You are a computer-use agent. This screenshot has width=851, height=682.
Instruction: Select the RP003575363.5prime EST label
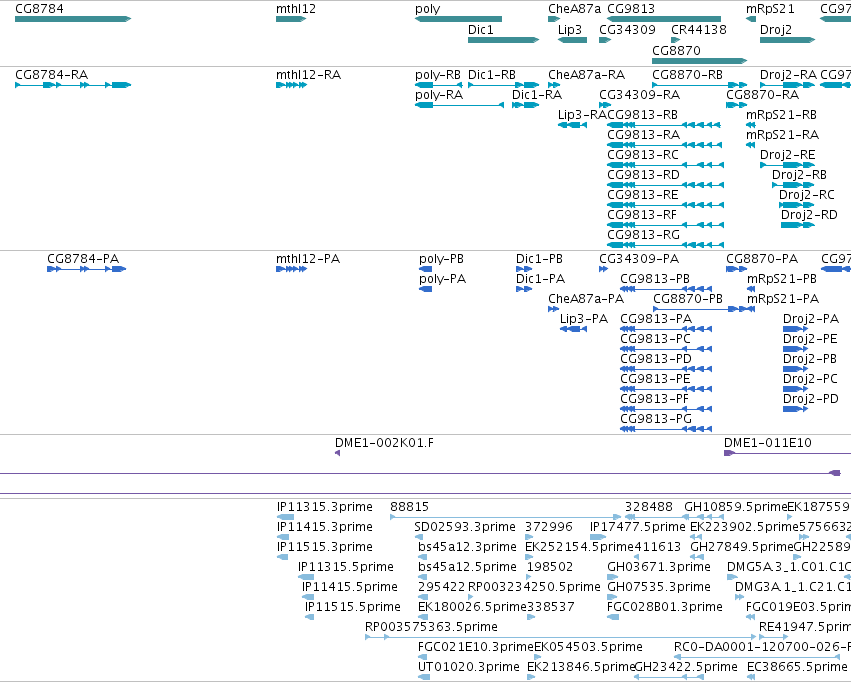(x=431, y=627)
